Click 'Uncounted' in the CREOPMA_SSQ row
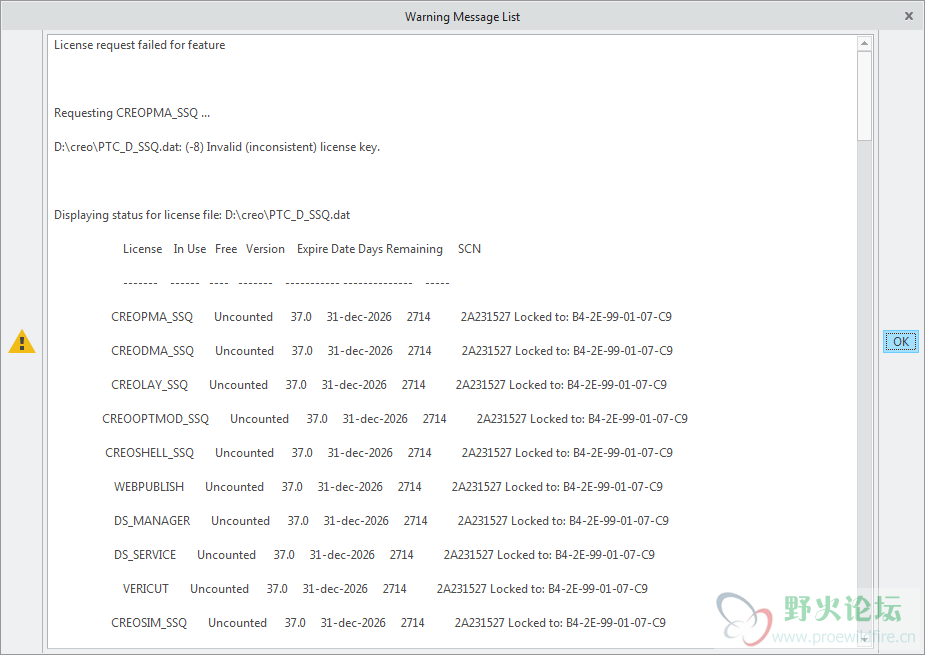Screen dimensions: 925x655 pos(243,317)
